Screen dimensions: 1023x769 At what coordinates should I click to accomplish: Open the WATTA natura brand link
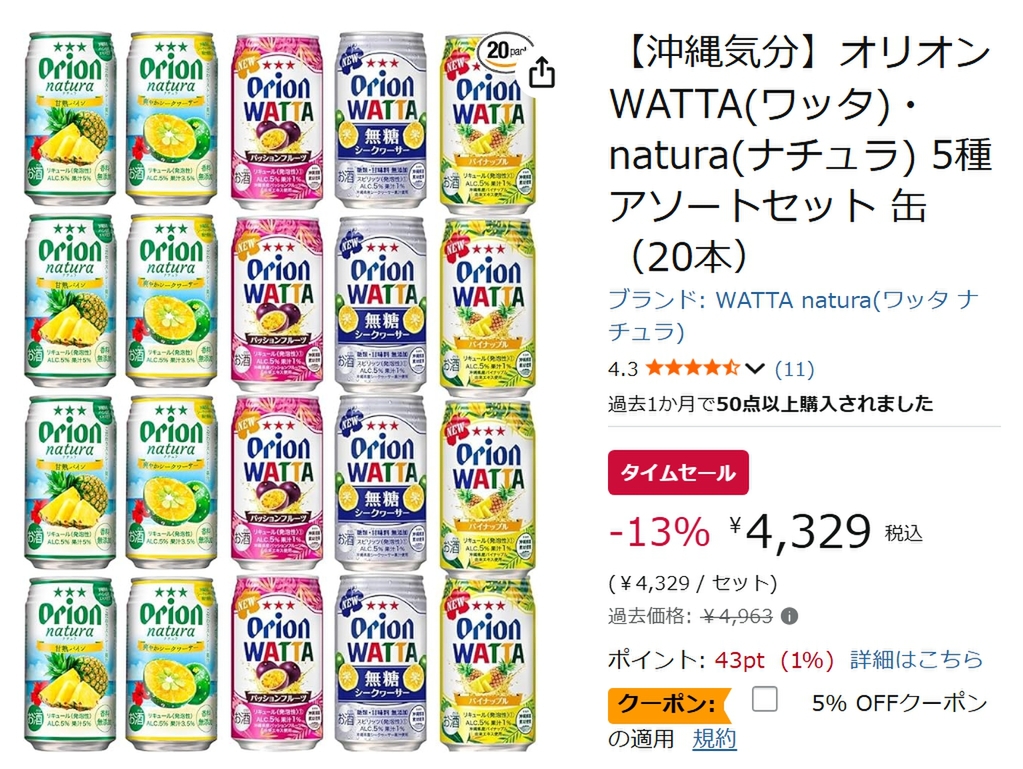(x=793, y=315)
